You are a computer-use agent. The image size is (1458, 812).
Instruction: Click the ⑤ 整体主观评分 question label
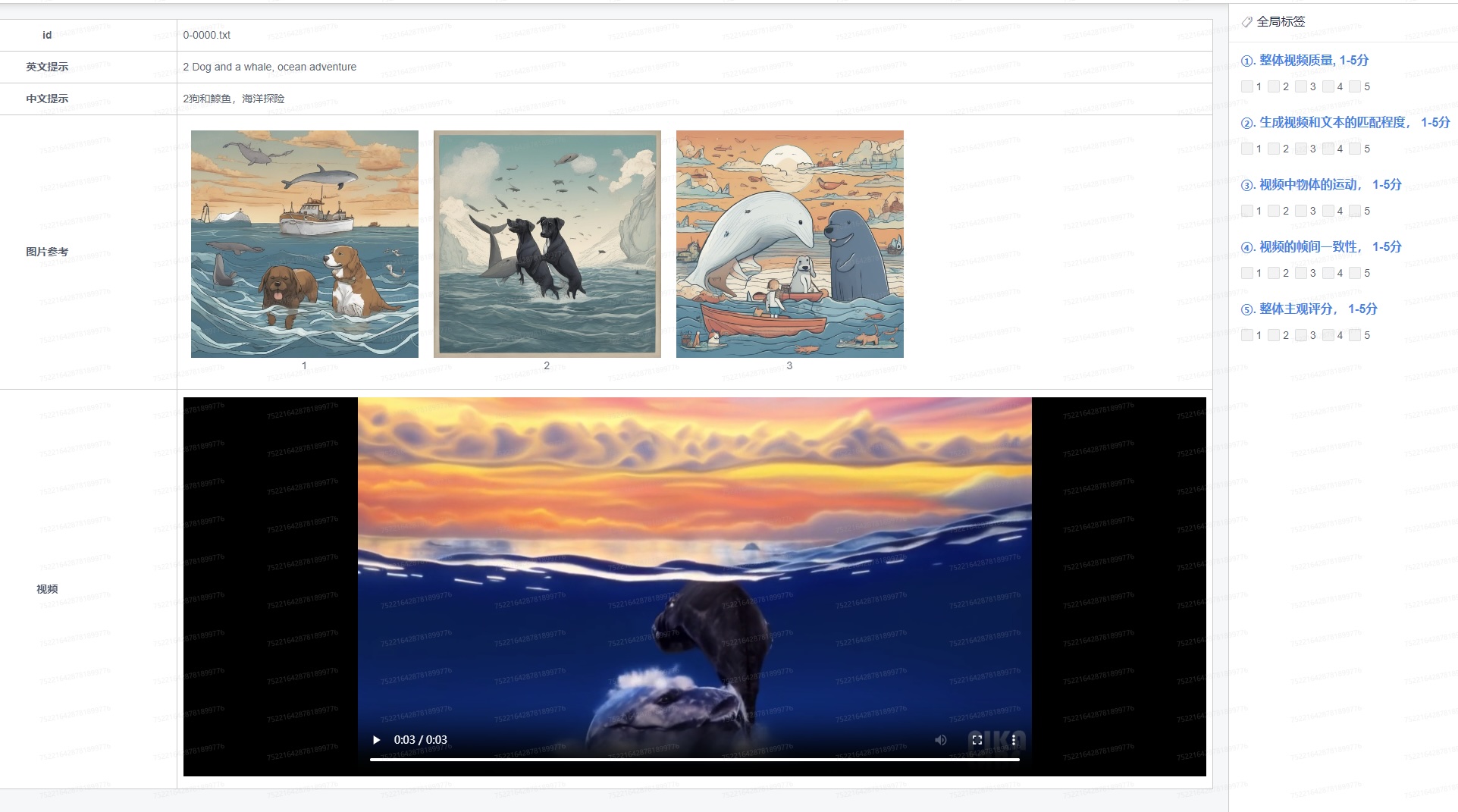1309,309
